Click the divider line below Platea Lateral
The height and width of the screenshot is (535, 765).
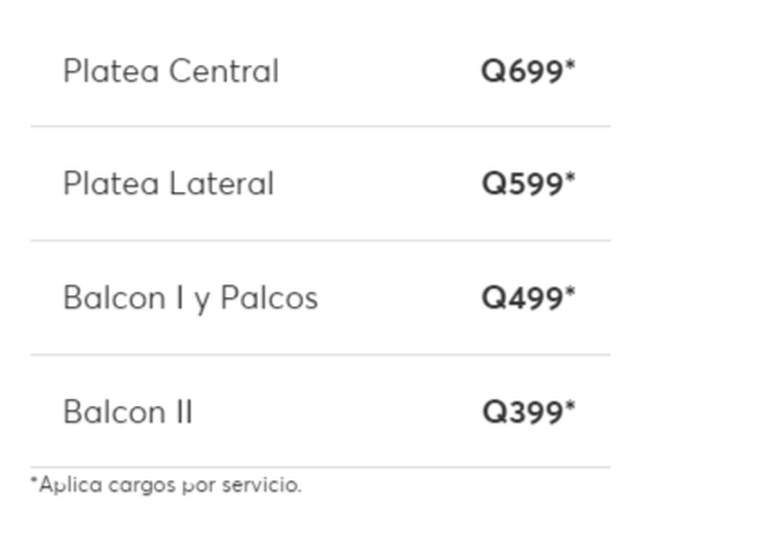point(321,240)
